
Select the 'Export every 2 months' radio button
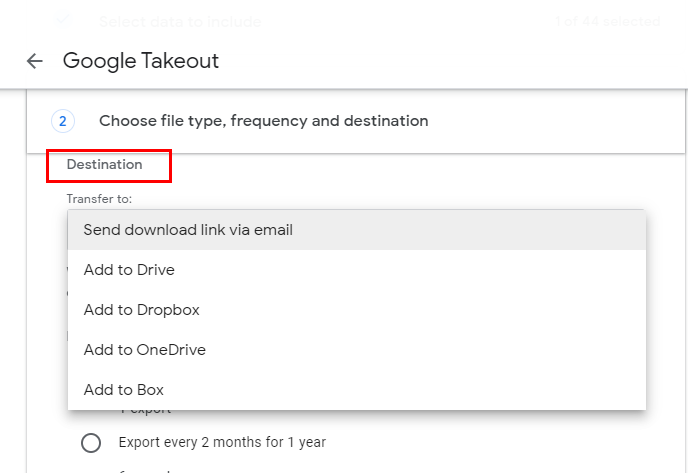point(91,442)
